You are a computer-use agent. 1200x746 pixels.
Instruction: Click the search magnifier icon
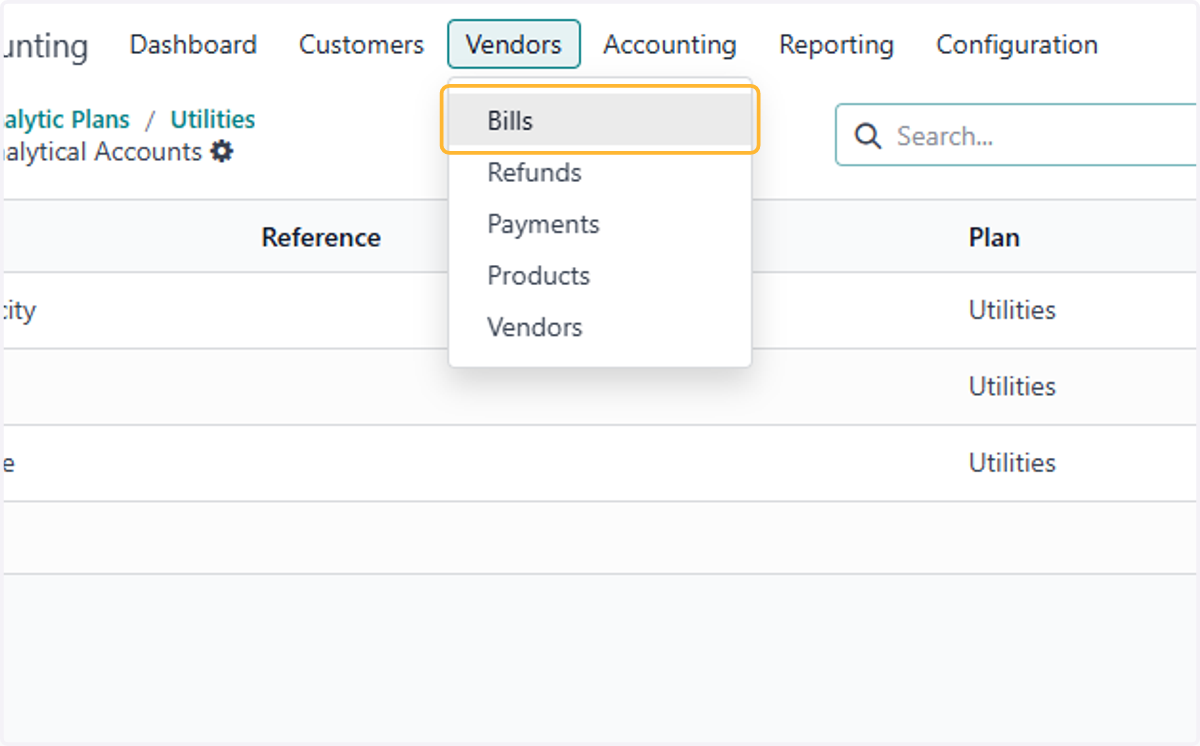pos(868,136)
